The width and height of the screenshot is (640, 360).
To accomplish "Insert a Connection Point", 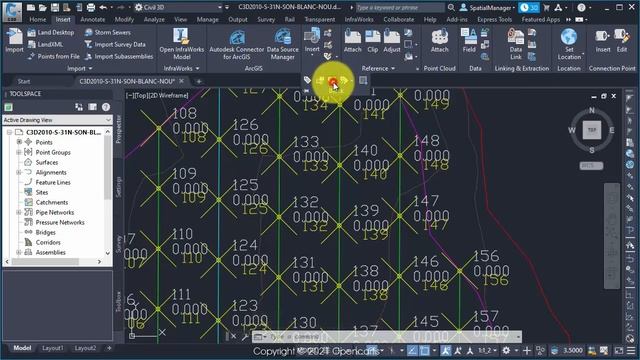I will [602, 41].
